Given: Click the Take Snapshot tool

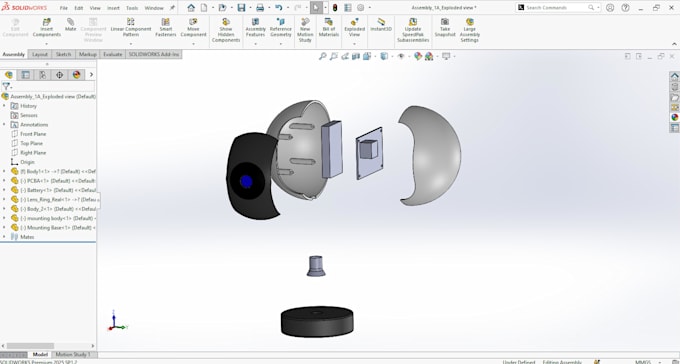Looking at the screenshot, I should (x=445, y=28).
